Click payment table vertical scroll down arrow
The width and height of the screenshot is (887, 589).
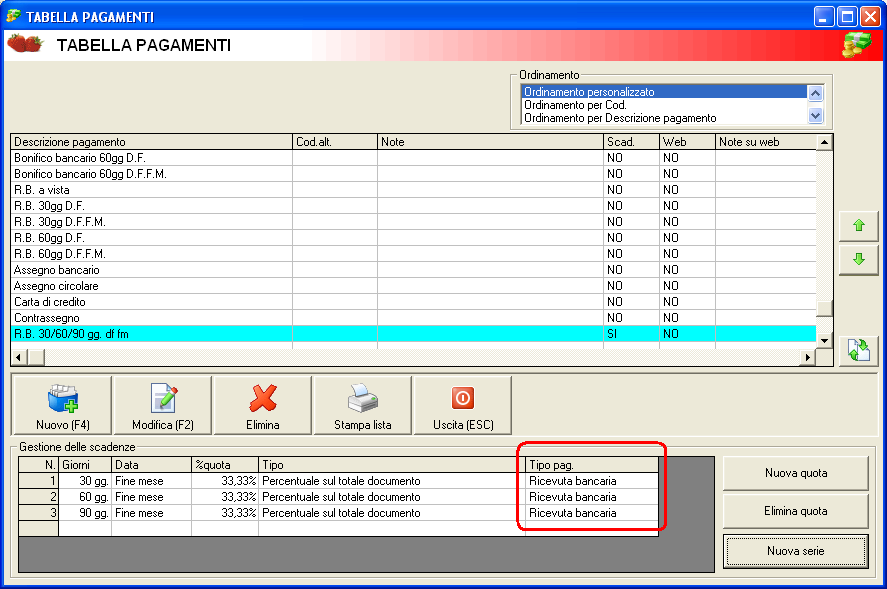click(824, 341)
